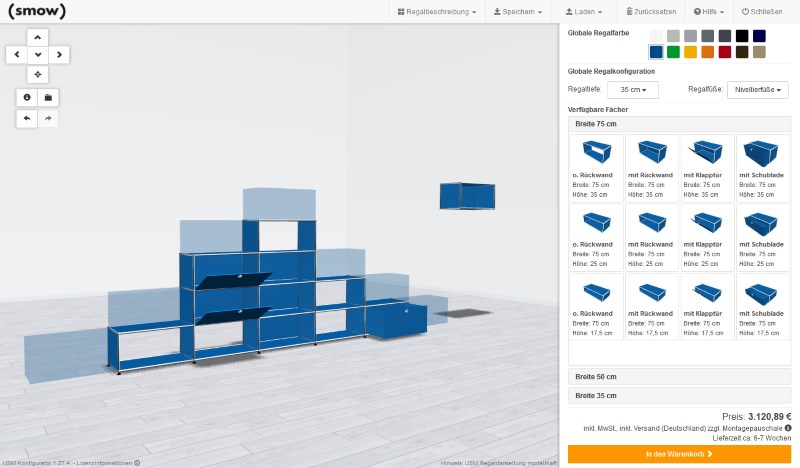The height and width of the screenshot is (468, 800).
Task: Click the 'In den Warenkorb' button
Action: tap(679, 454)
